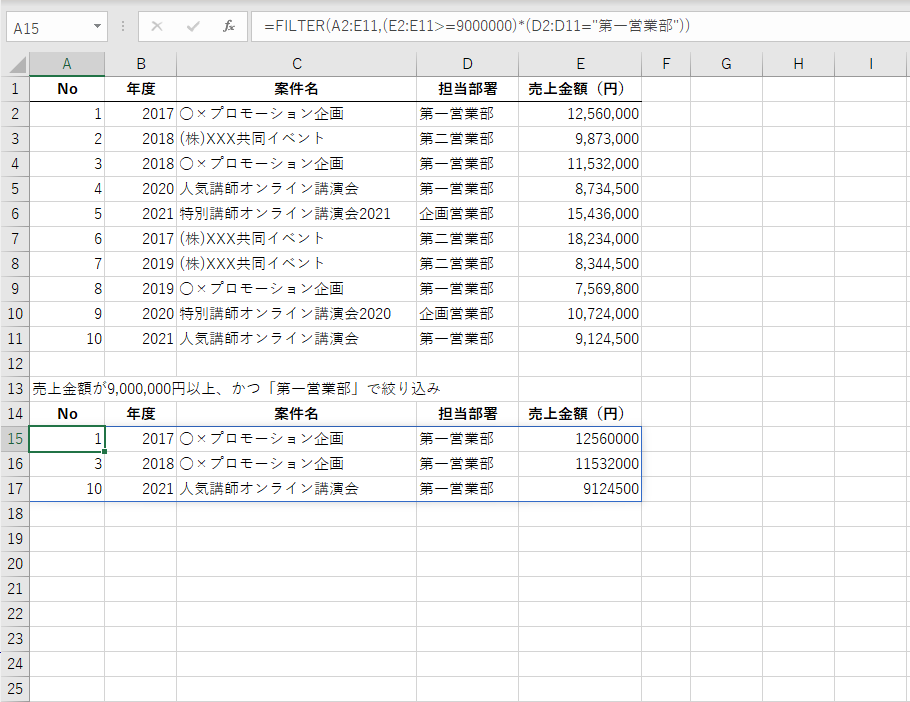Select empty cell G20 in the grid
This screenshot has width=910, height=702.
point(726,563)
